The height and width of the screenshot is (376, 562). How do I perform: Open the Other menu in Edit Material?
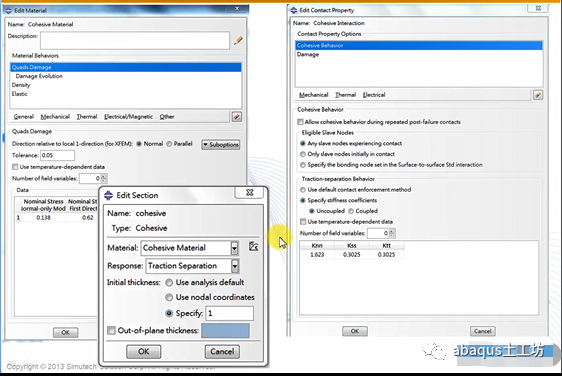[167, 117]
